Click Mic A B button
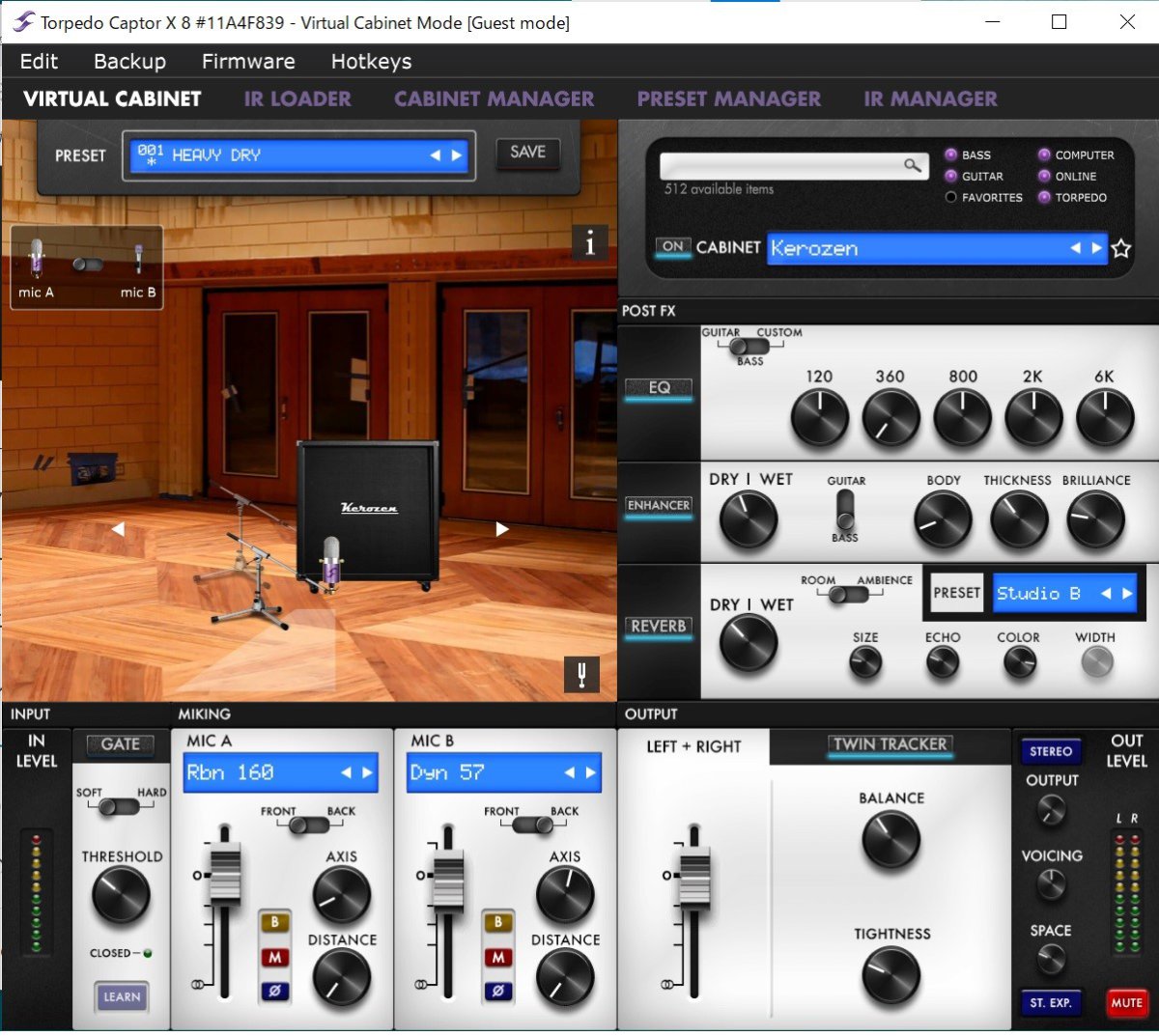Viewport: 1159px width, 1036px height. (274, 922)
